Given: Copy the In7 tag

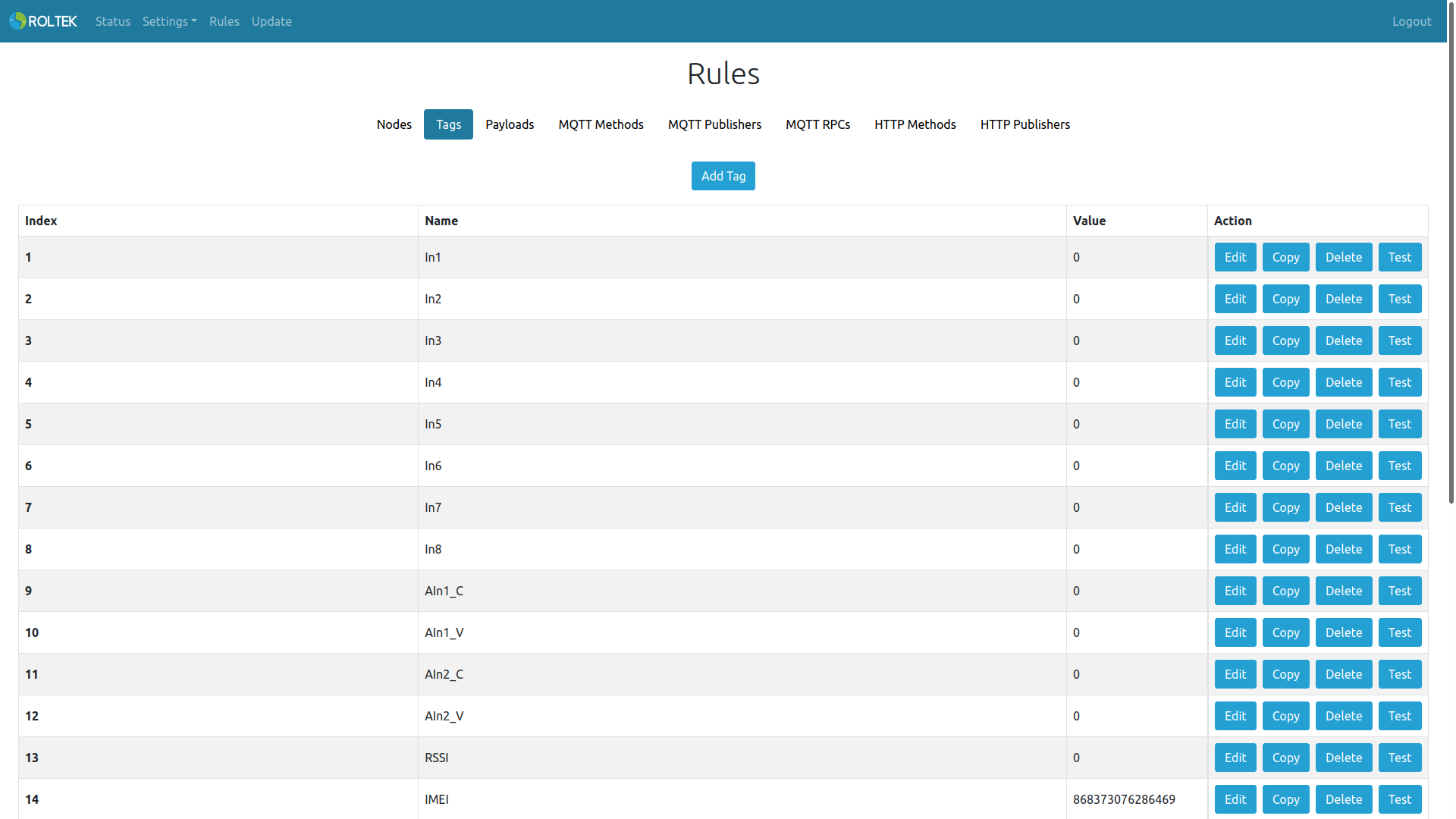Looking at the screenshot, I should tap(1285, 507).
